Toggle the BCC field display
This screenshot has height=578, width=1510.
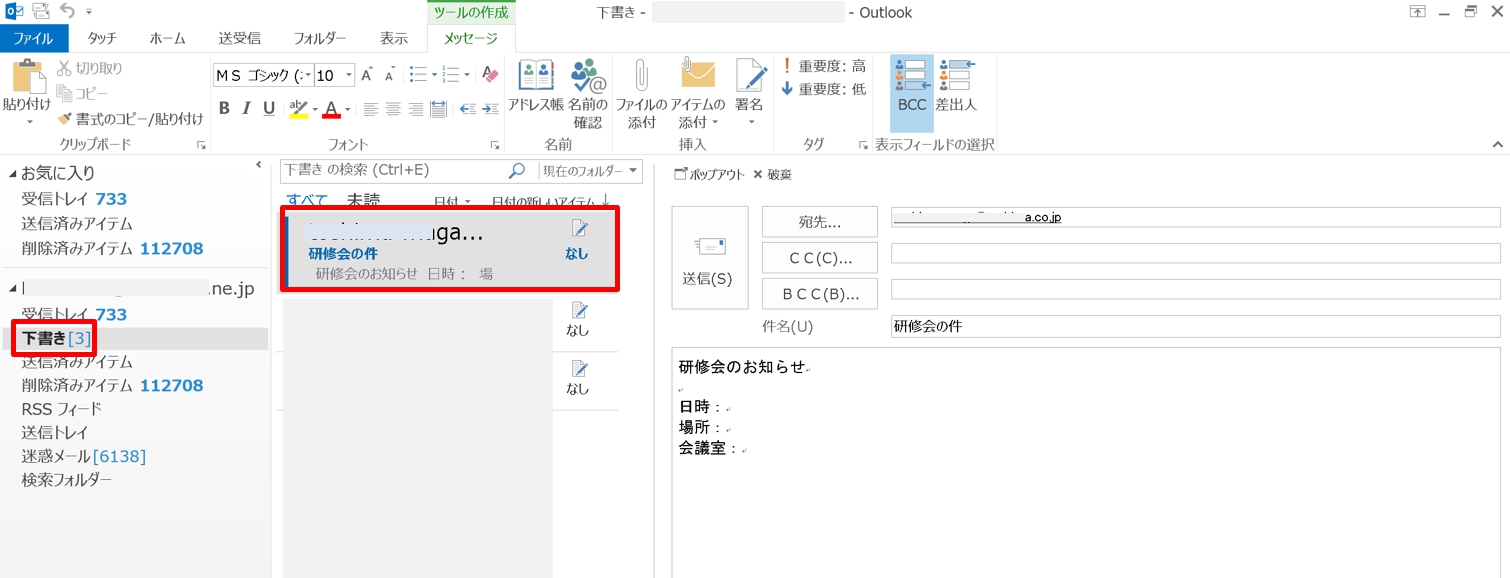[911, 87]
